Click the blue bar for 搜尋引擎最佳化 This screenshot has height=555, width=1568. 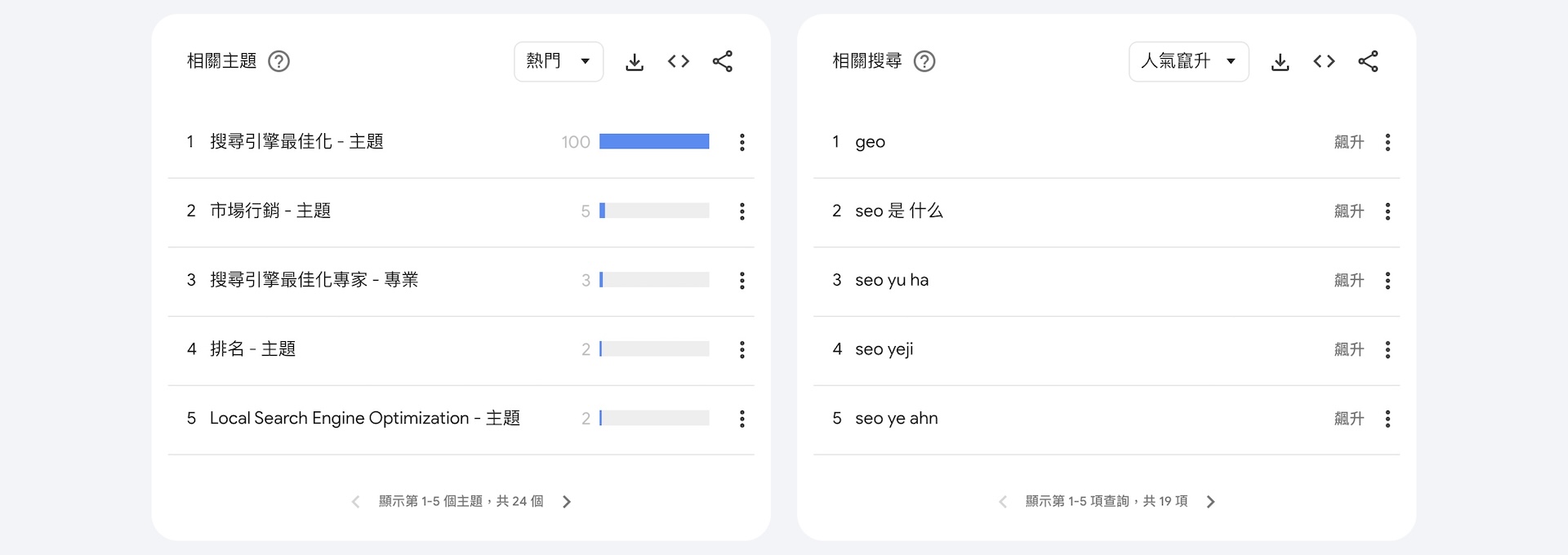tap(654, 142)
